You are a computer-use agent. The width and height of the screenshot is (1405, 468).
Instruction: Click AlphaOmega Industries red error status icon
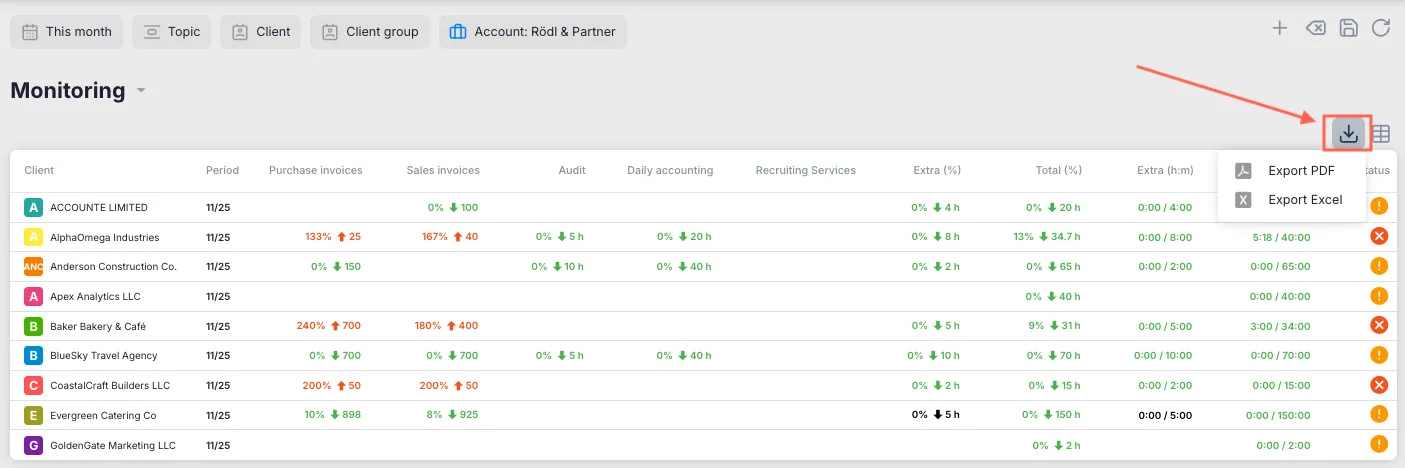[x=1379, y=237]
